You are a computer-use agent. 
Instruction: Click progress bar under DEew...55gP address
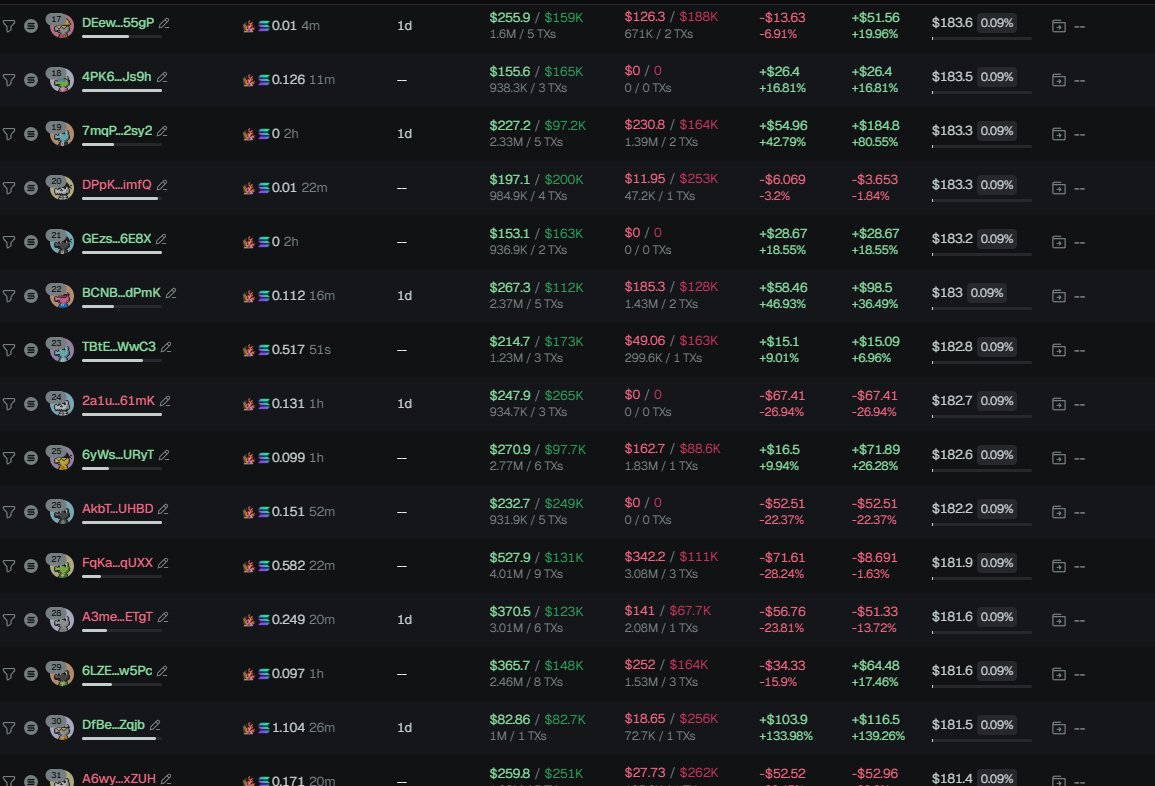pyautogui.click(x=121, y=36)
